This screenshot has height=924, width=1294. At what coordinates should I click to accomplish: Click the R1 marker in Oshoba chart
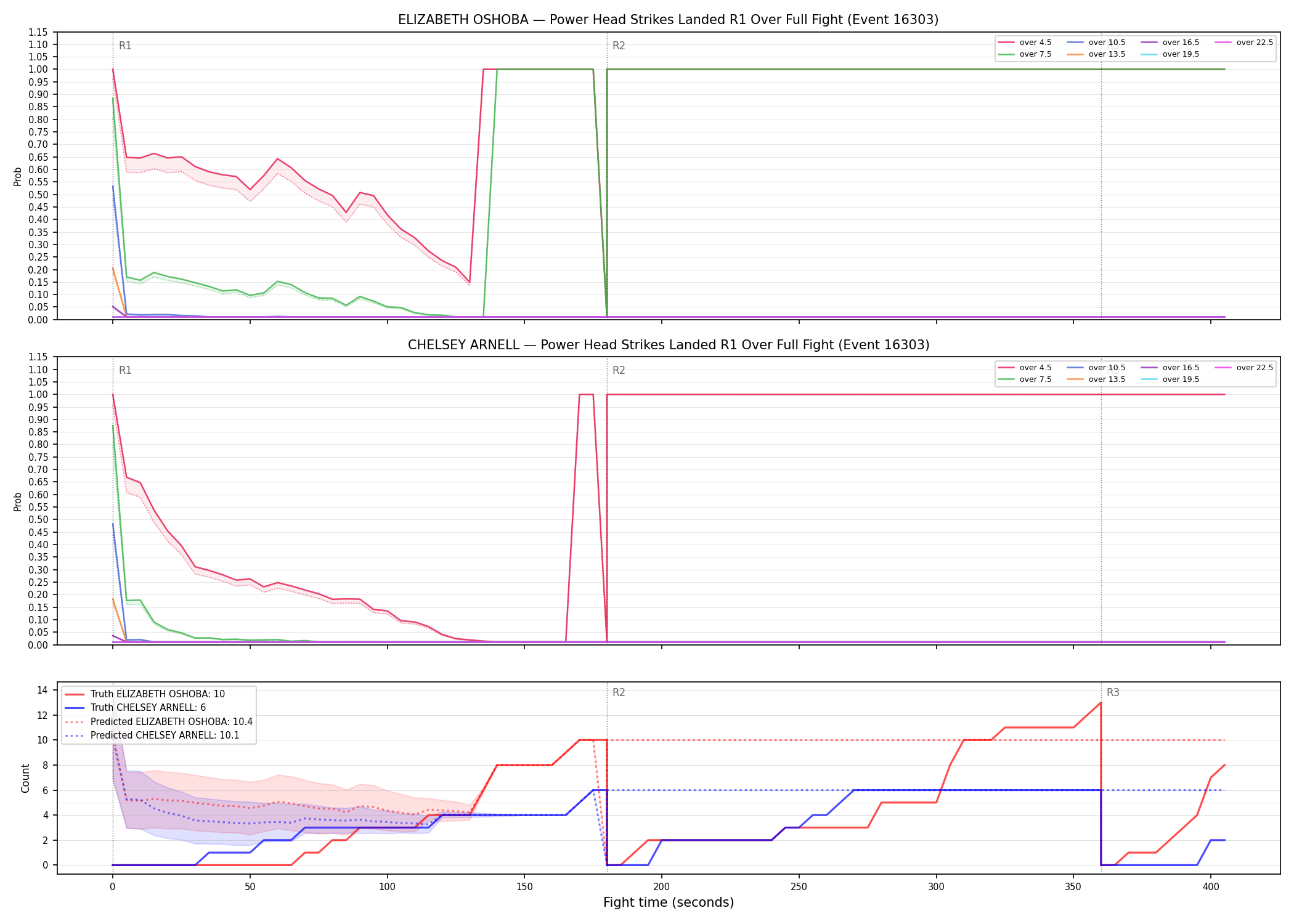pyautogui.click(x=125, y=46)
